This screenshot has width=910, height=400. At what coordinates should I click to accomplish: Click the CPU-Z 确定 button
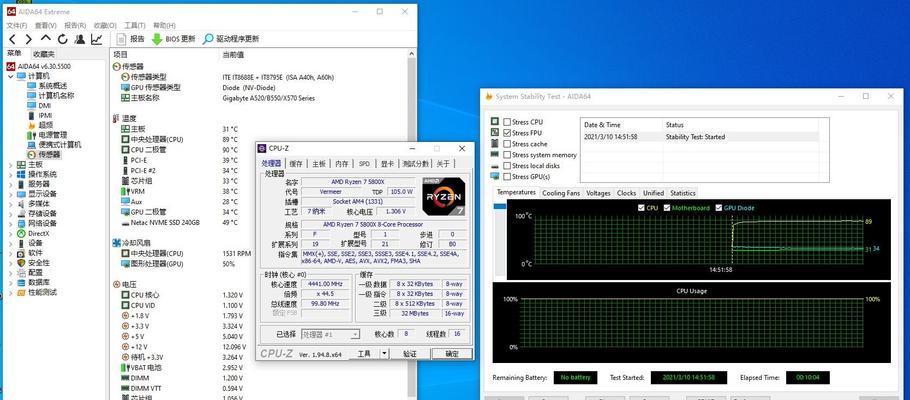[452, 354]
